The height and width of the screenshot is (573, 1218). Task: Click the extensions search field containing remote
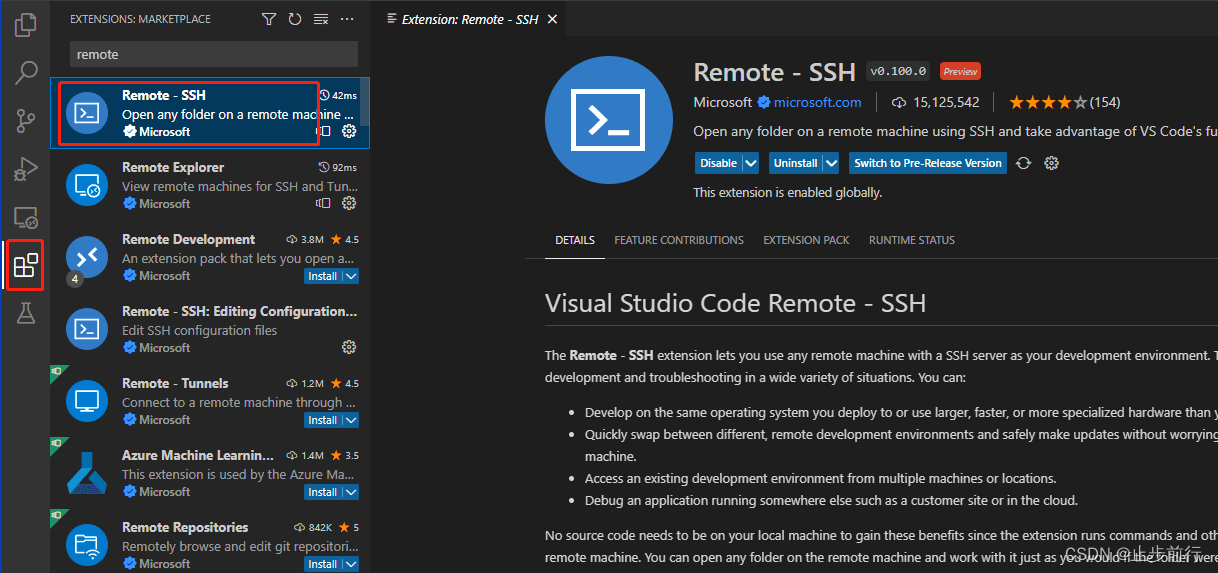point(213,54)
